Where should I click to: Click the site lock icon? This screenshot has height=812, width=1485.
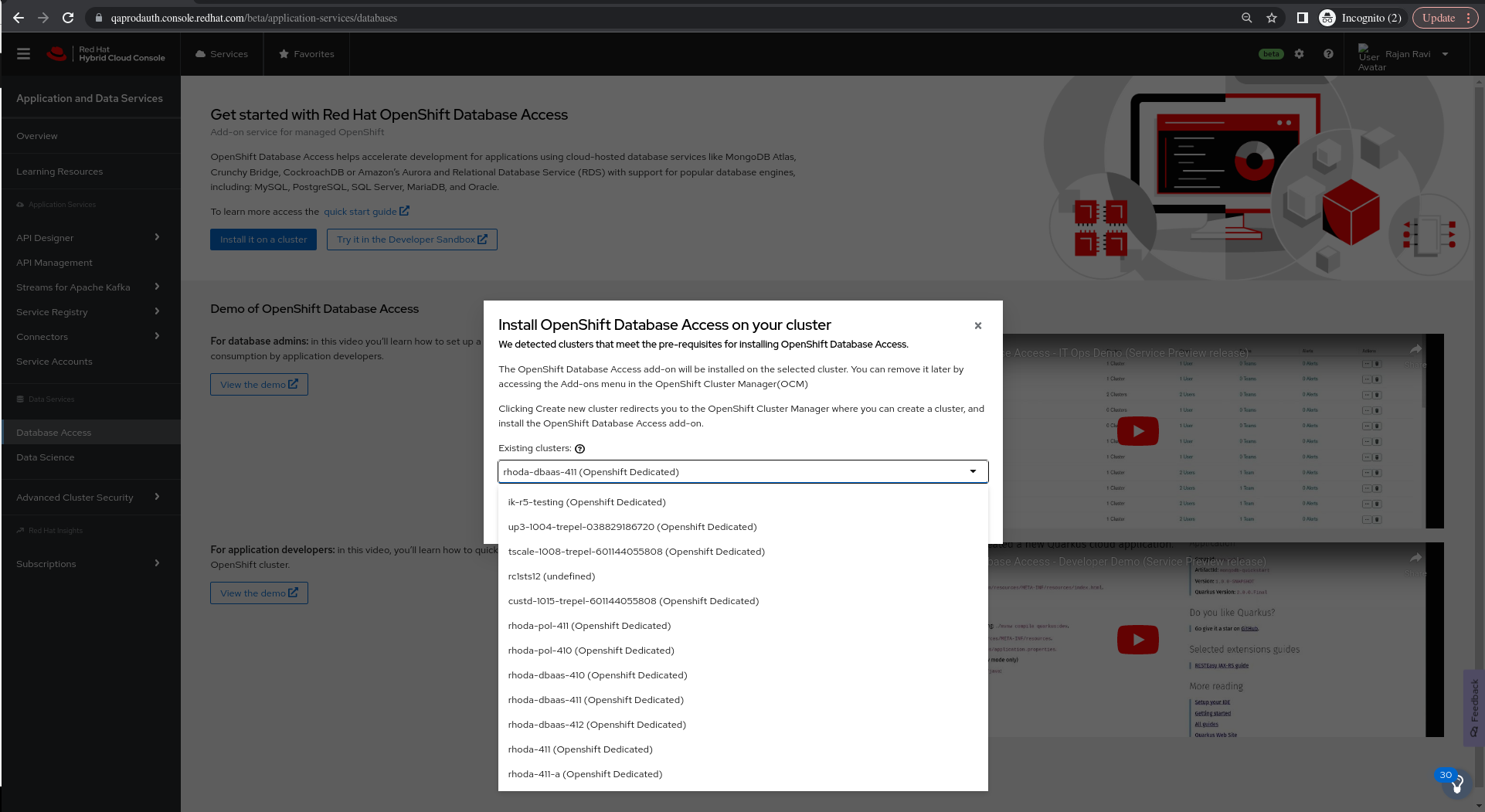click(x=98, y=18)
